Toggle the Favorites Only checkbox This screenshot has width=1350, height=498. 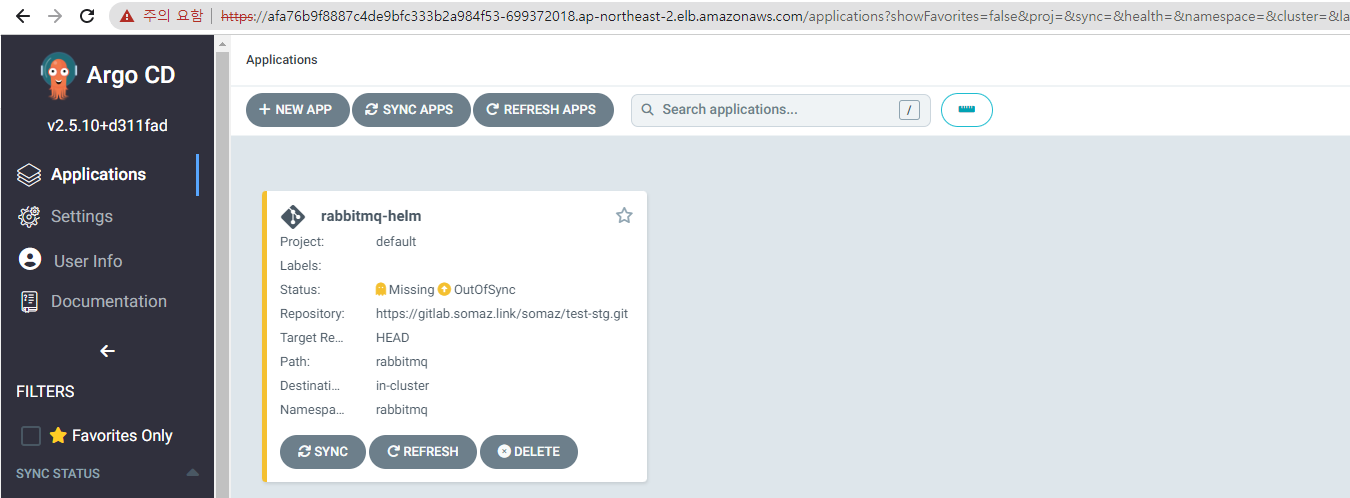pos(31,436)
